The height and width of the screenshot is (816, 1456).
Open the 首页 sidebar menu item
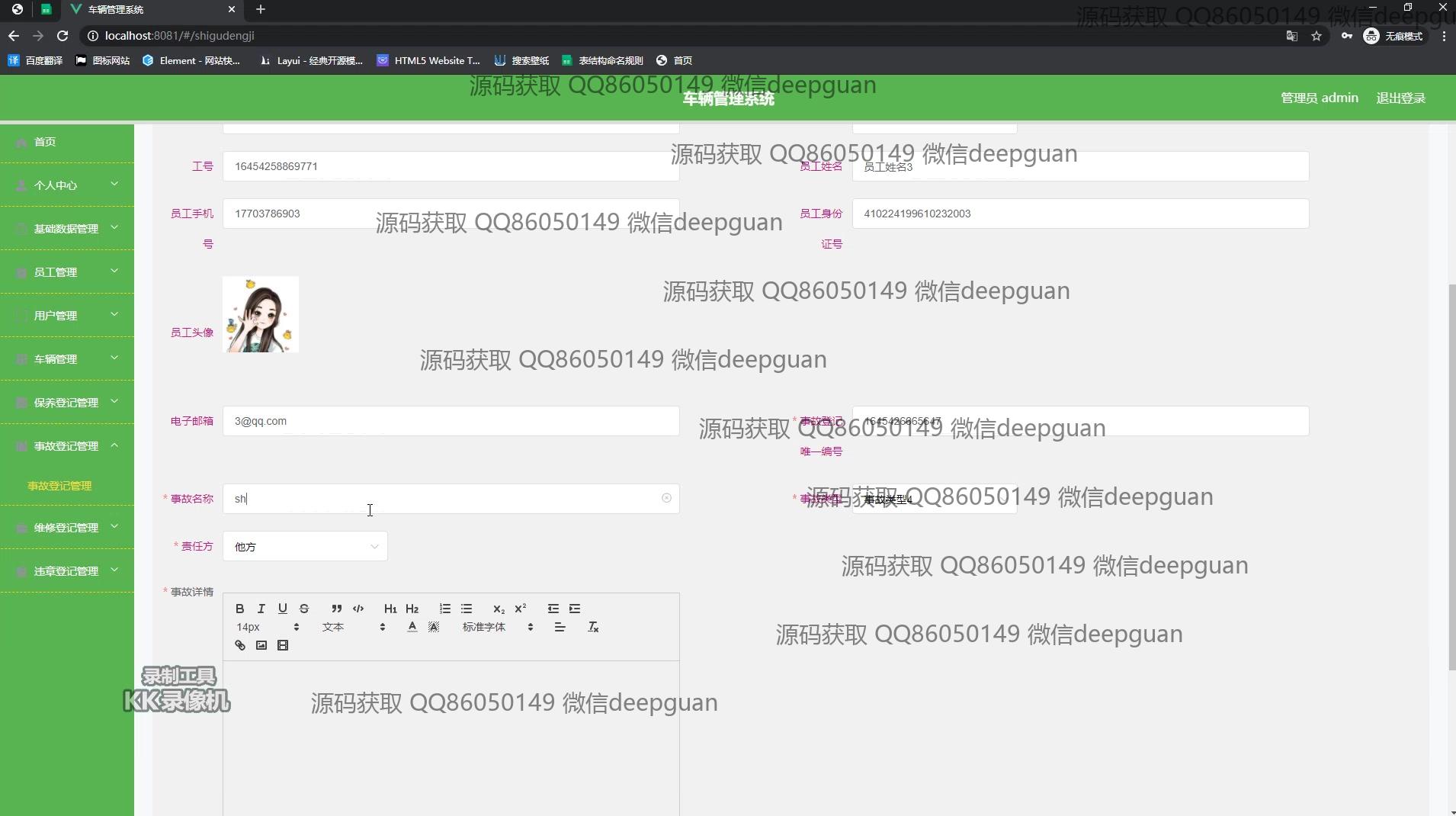[x=45, y=142]
